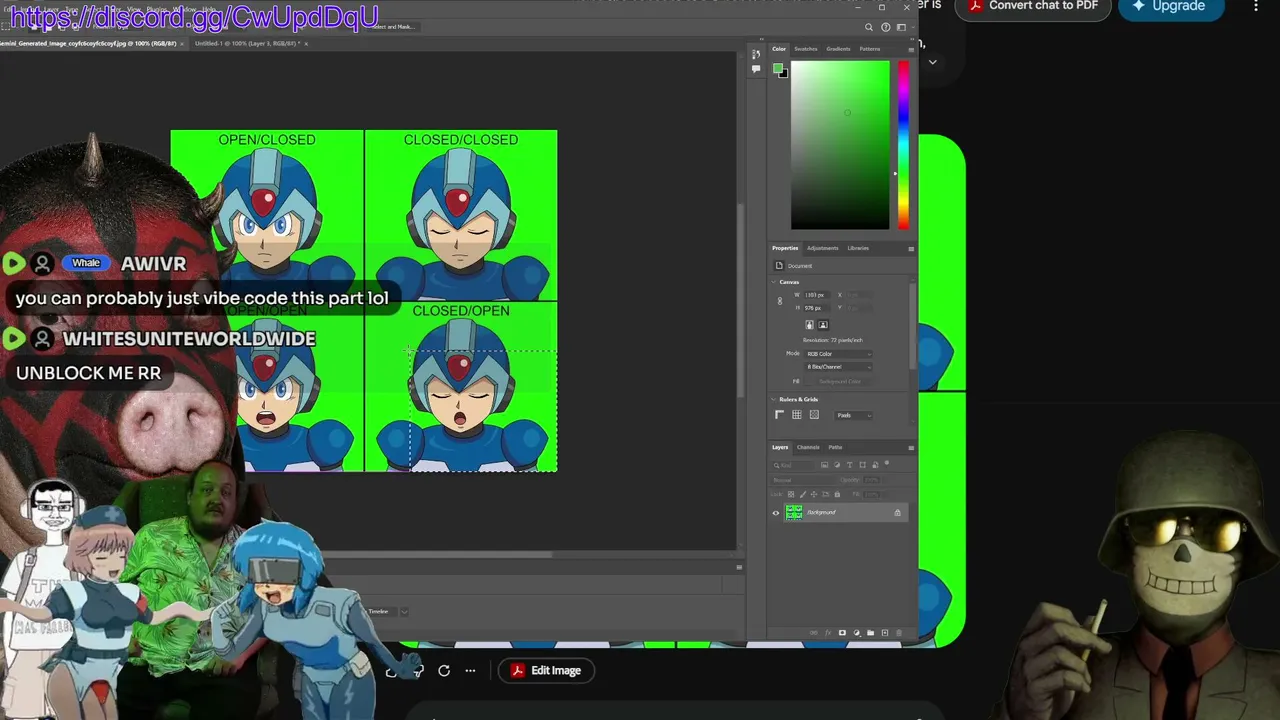Select the Untitled-1 document tab
The width and height of the screenshot is (1280, 720).
click(x=249, y=44)
